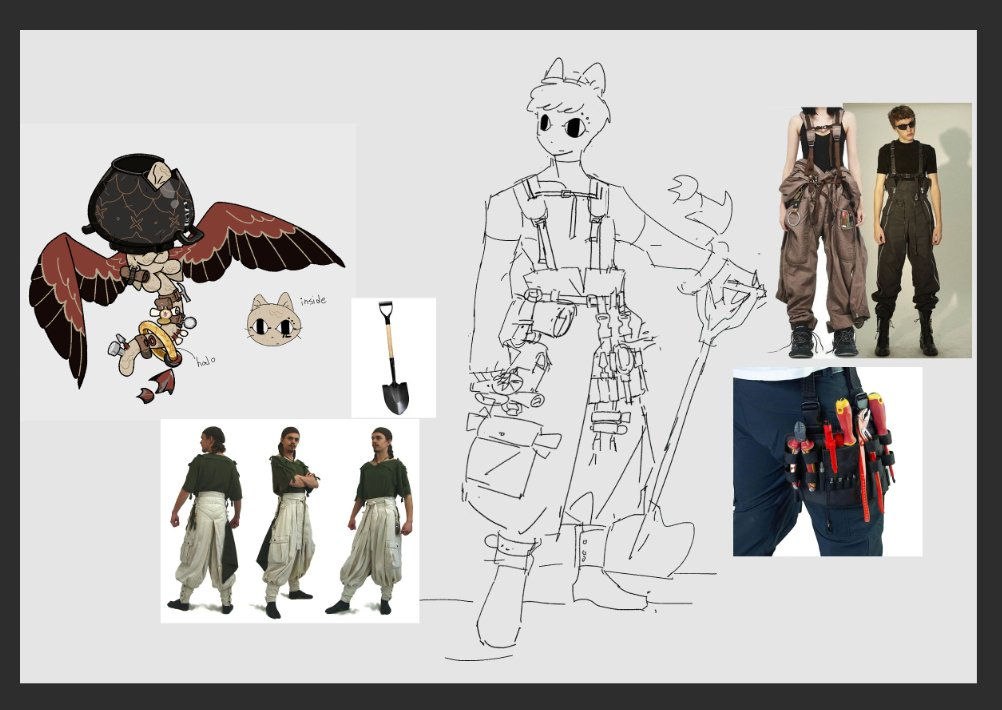Viewport: 1002px width, 710px height.
Task: Click the sketched wrench behind the arm
Action: 700,208
